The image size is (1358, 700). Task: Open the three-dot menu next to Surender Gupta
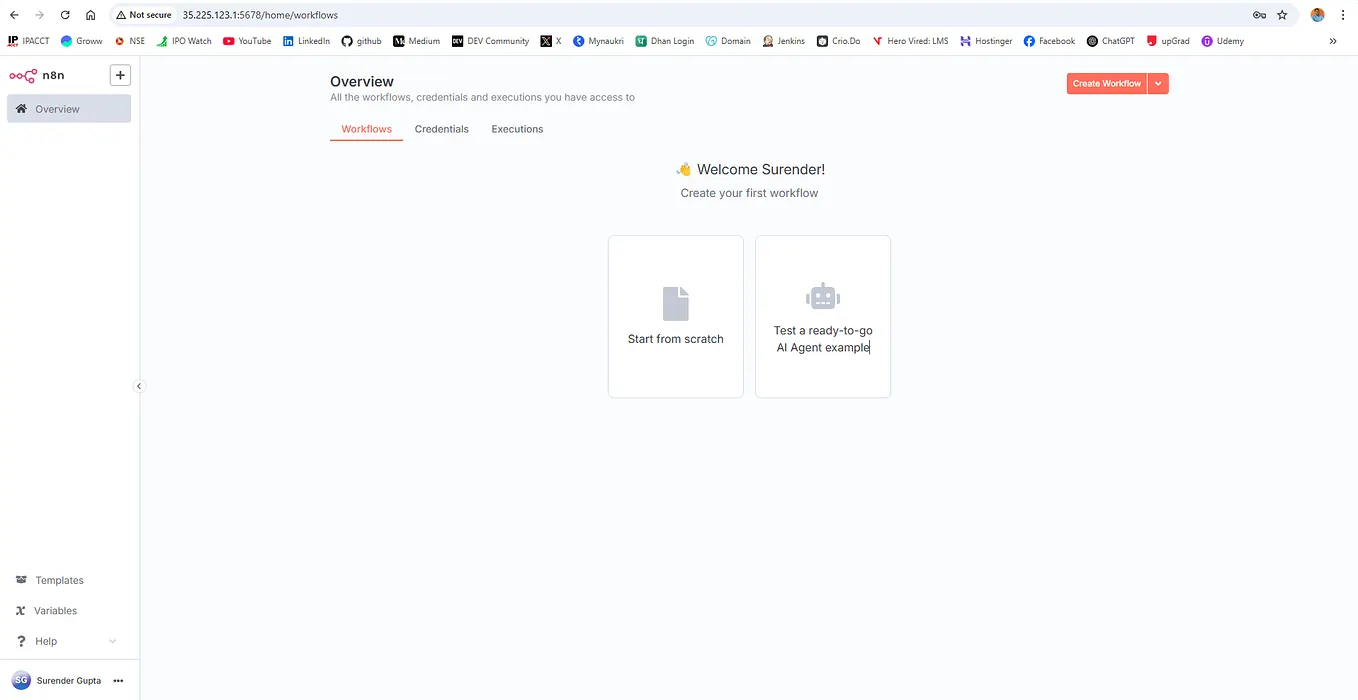(x=118, y=680)
